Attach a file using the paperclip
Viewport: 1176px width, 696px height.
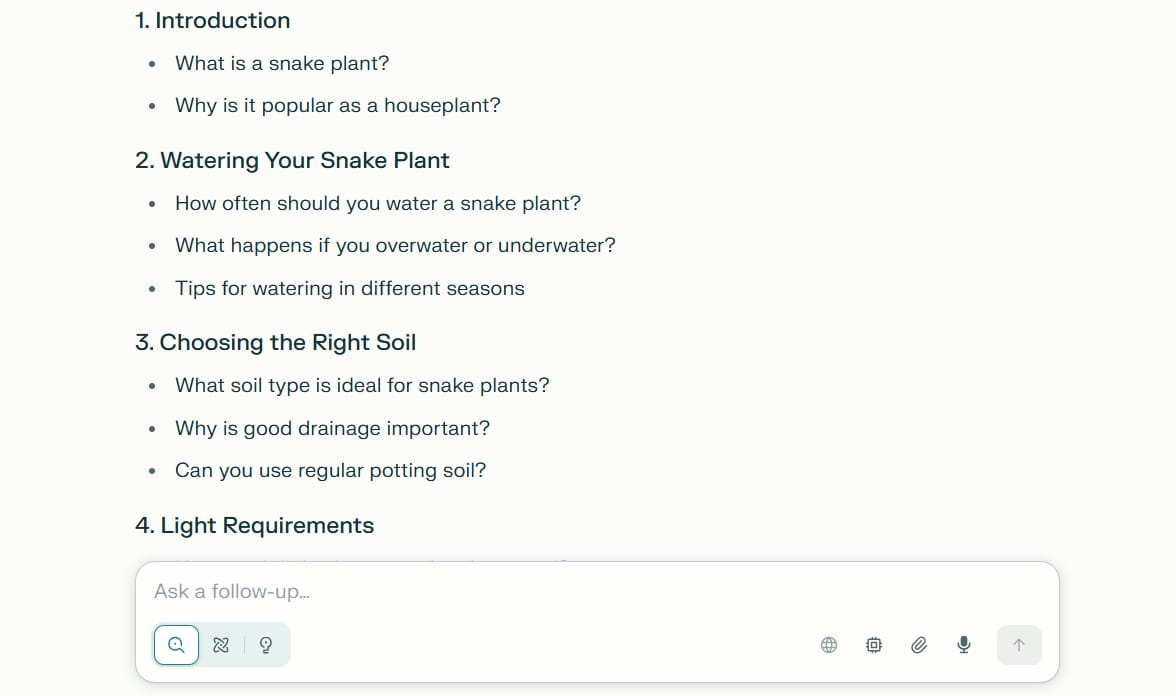coord(919,645)
